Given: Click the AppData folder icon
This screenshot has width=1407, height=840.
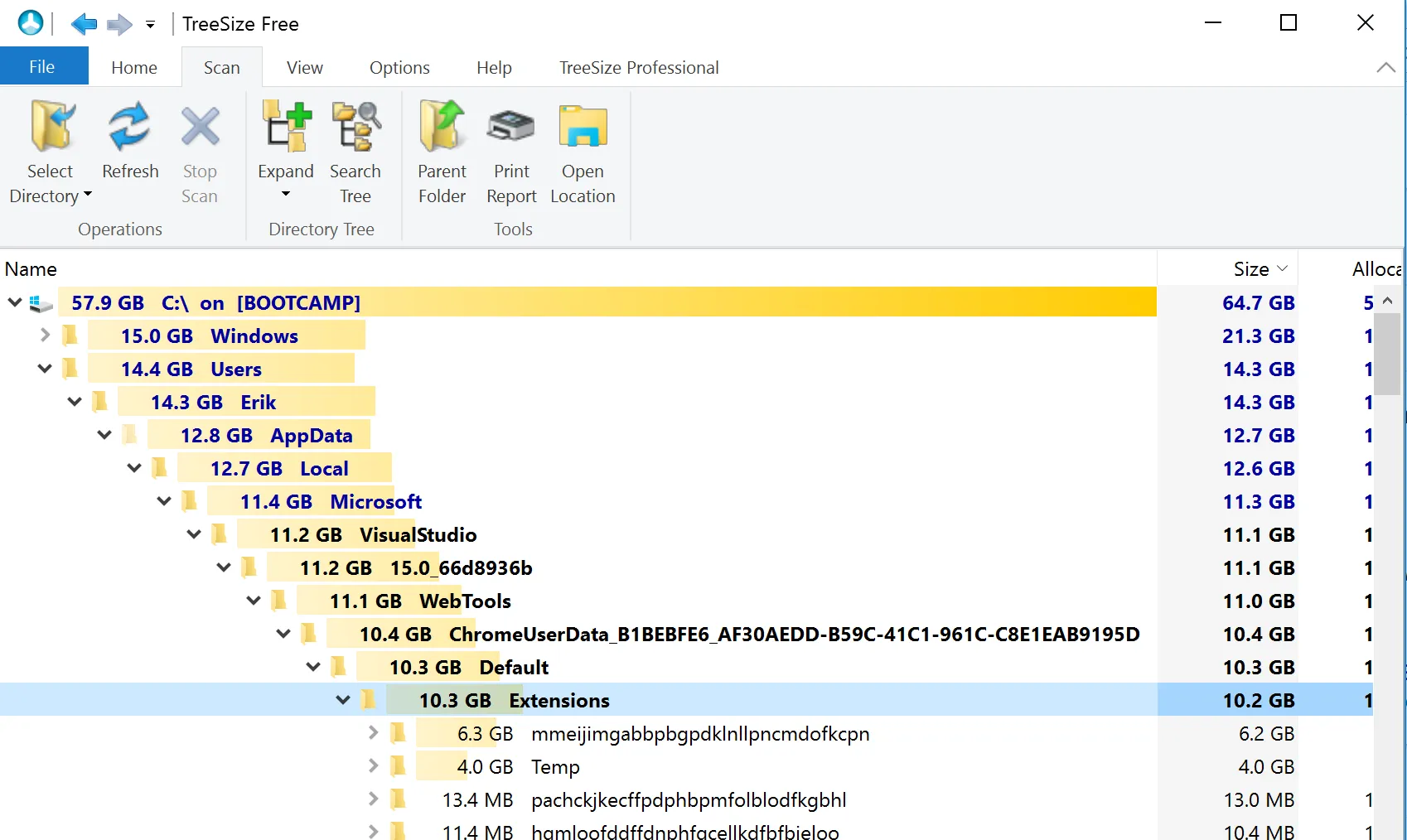Looking at the screenshot, I should tap(130, 435).
